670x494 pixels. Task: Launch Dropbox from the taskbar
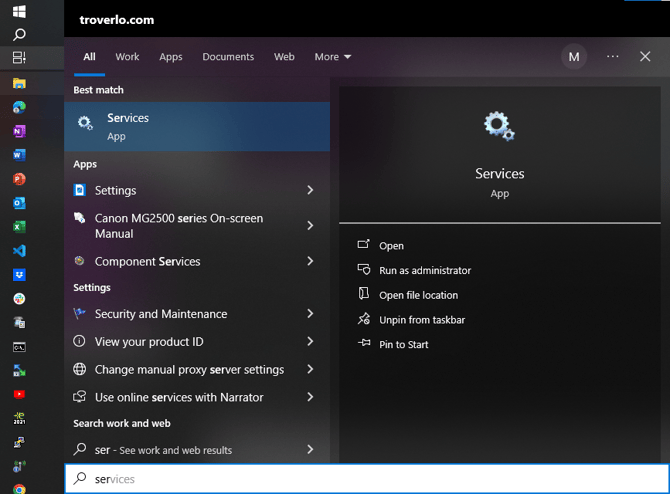pos(19,275)
